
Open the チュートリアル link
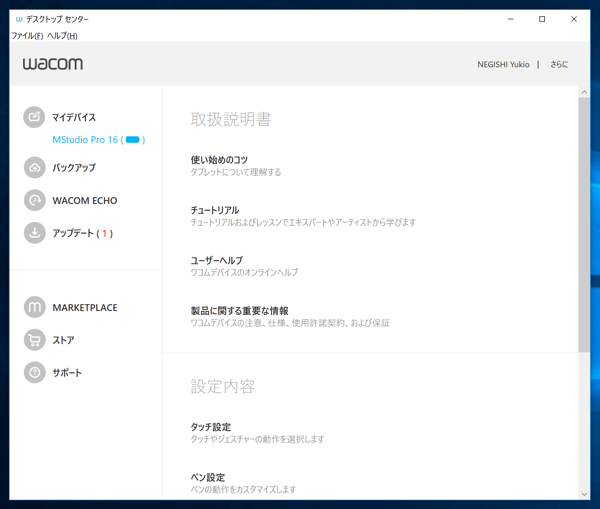[x=215, y=210]
